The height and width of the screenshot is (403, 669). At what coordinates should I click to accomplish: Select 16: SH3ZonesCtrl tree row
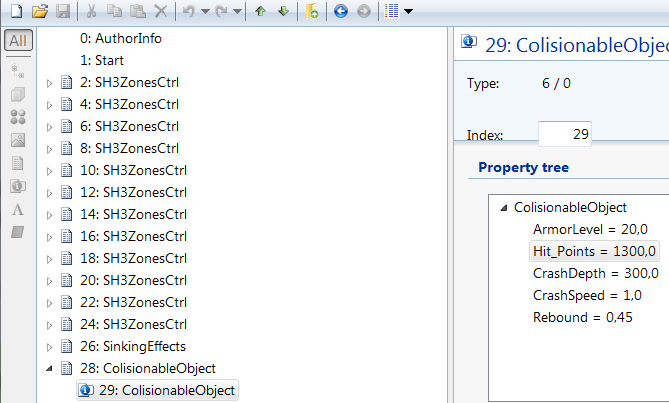[x=134, y=236]
